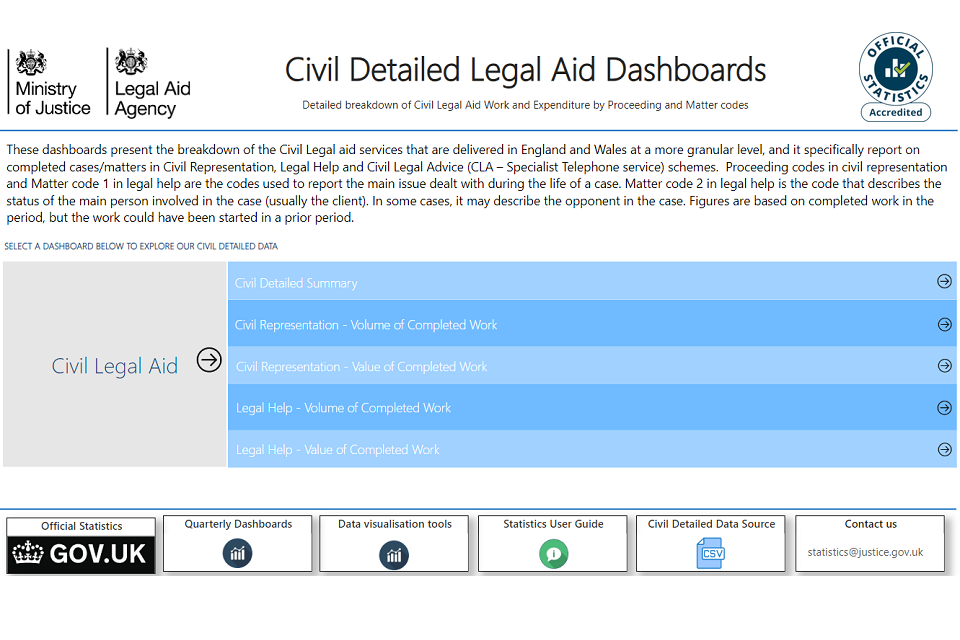Open Civil Detailed Summary dashboard
The image size is (960, 640).
[296, 283]
